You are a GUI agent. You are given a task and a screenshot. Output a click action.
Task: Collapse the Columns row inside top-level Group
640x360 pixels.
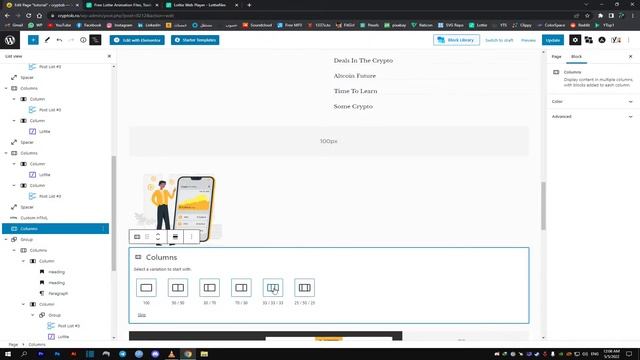pos(14,250)
